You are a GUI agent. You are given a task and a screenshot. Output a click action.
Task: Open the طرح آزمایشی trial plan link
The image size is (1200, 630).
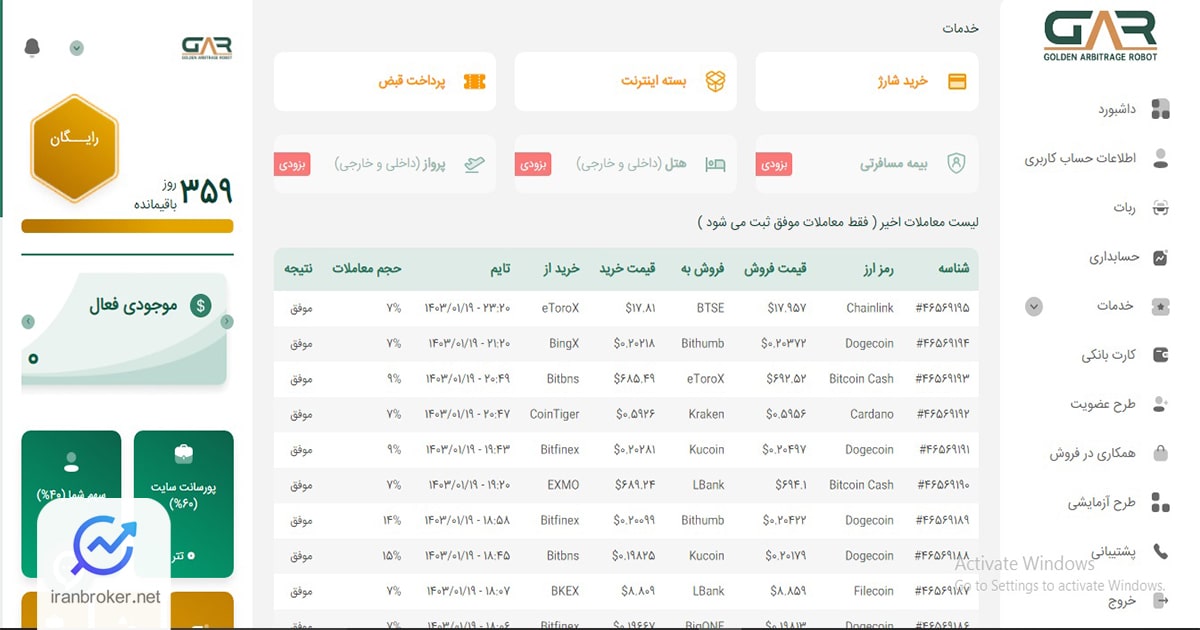tap(1102, 502)
